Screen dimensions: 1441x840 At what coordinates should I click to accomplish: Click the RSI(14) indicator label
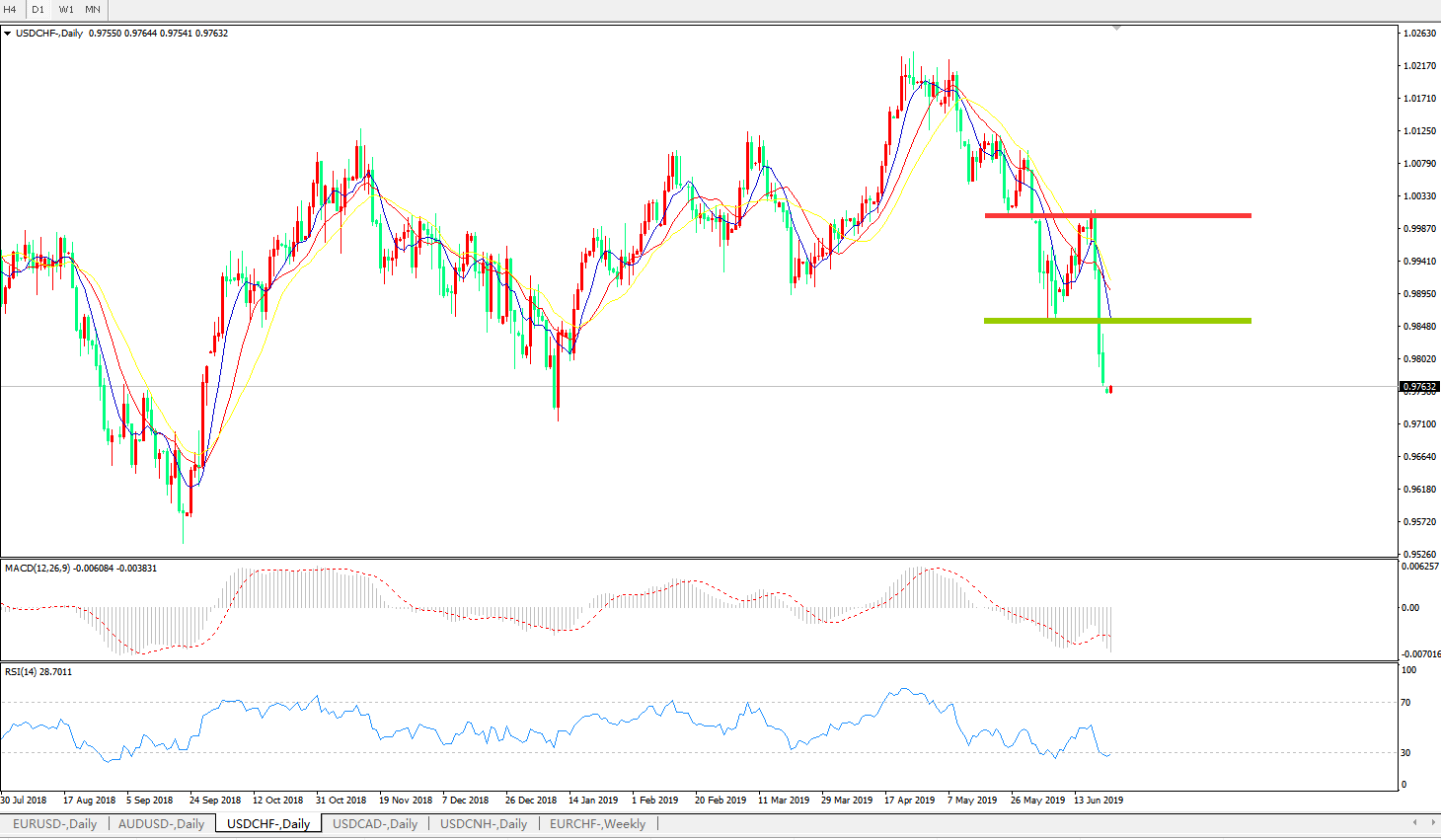coord(24,672)
